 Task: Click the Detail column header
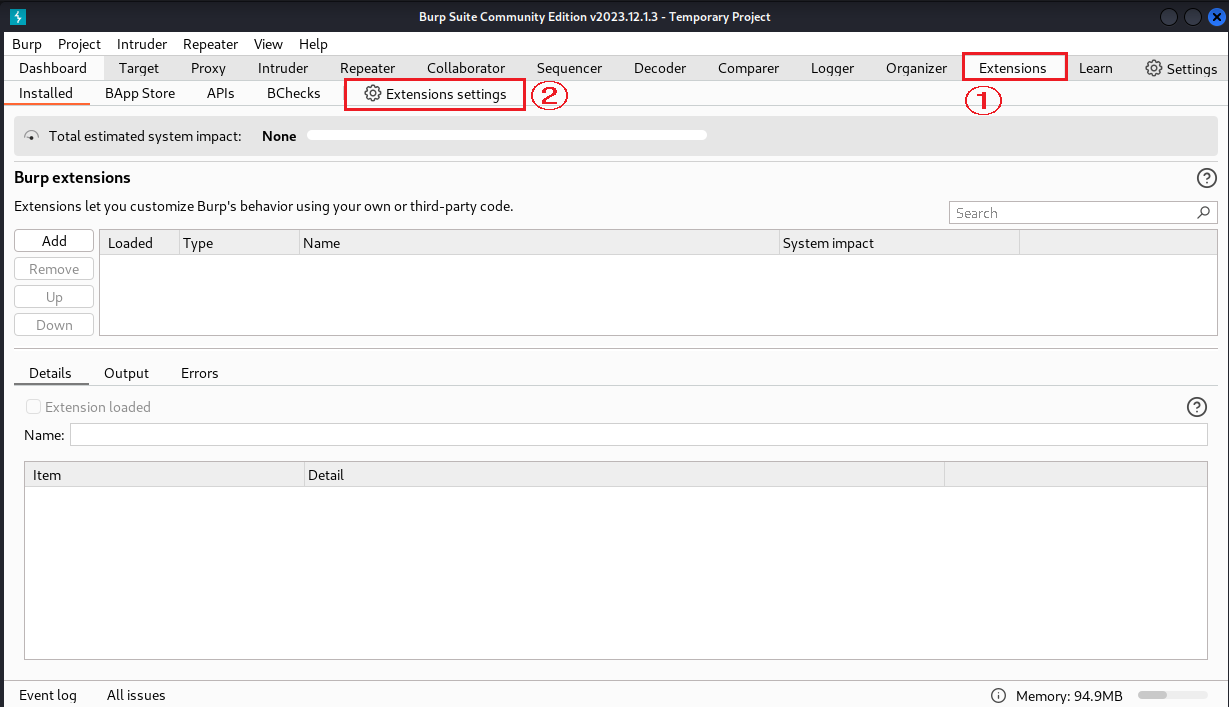coord(624,475)
